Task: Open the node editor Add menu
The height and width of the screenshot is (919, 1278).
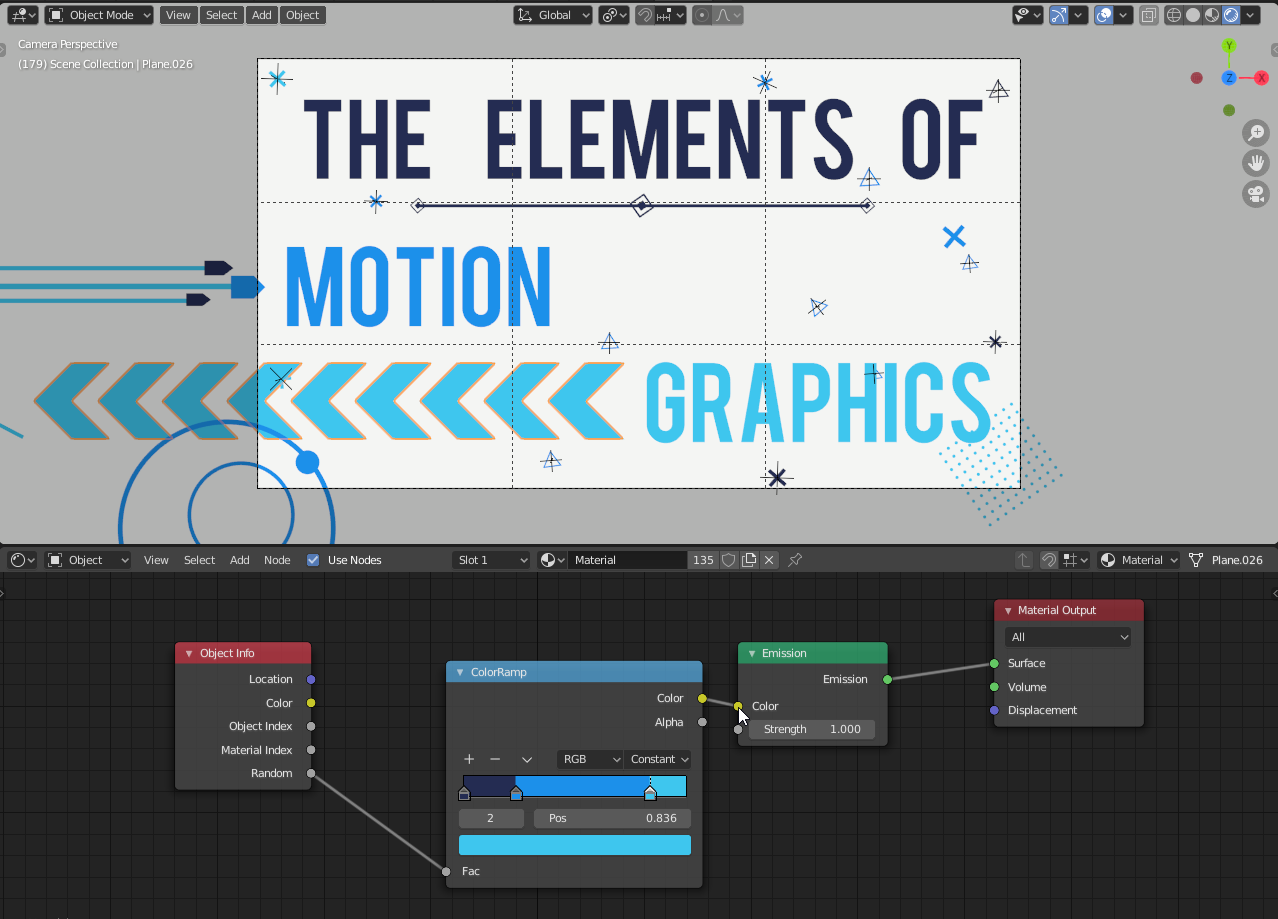Action: (240, 560)
